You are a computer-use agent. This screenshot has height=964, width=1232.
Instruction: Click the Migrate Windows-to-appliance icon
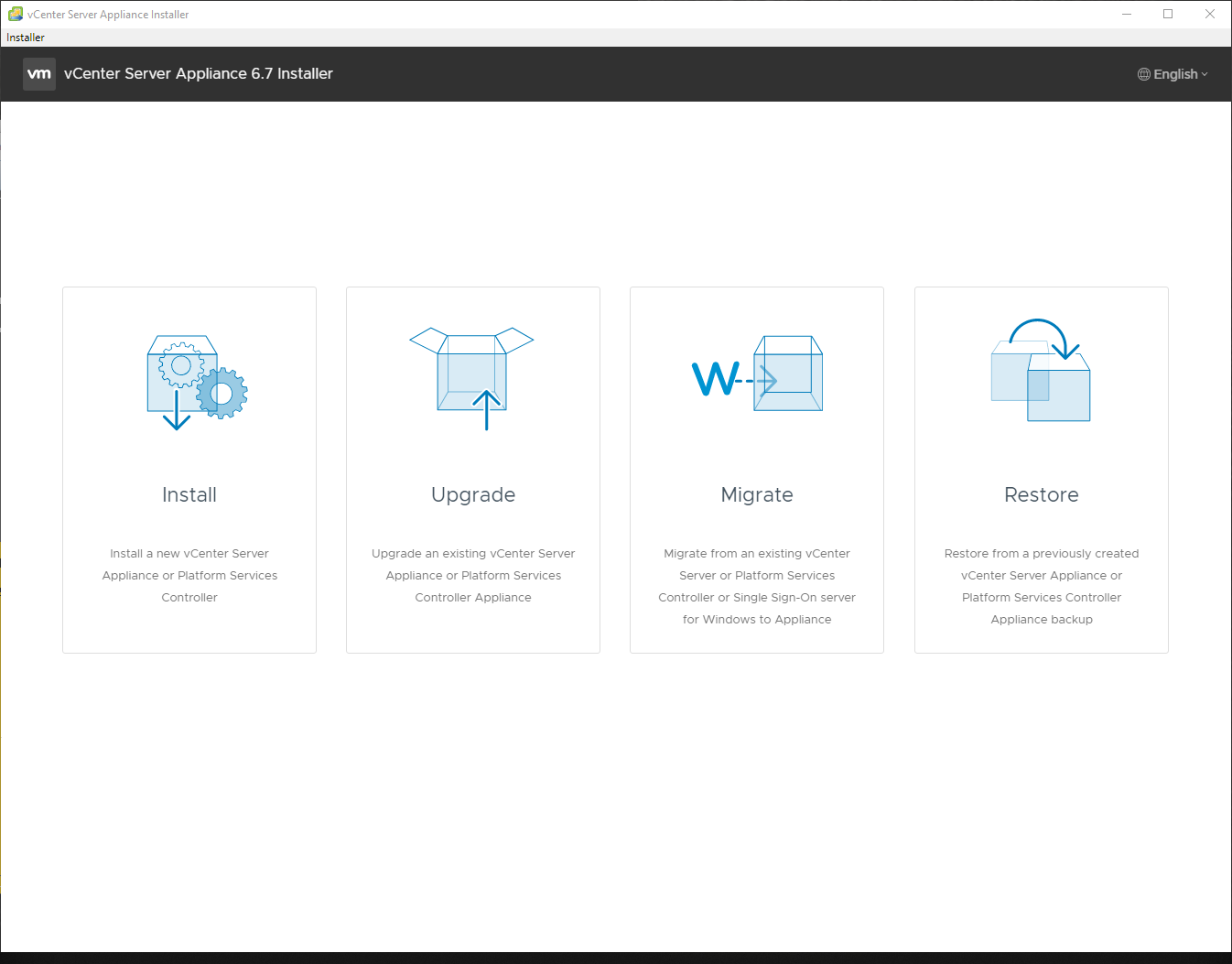(757, 374)
